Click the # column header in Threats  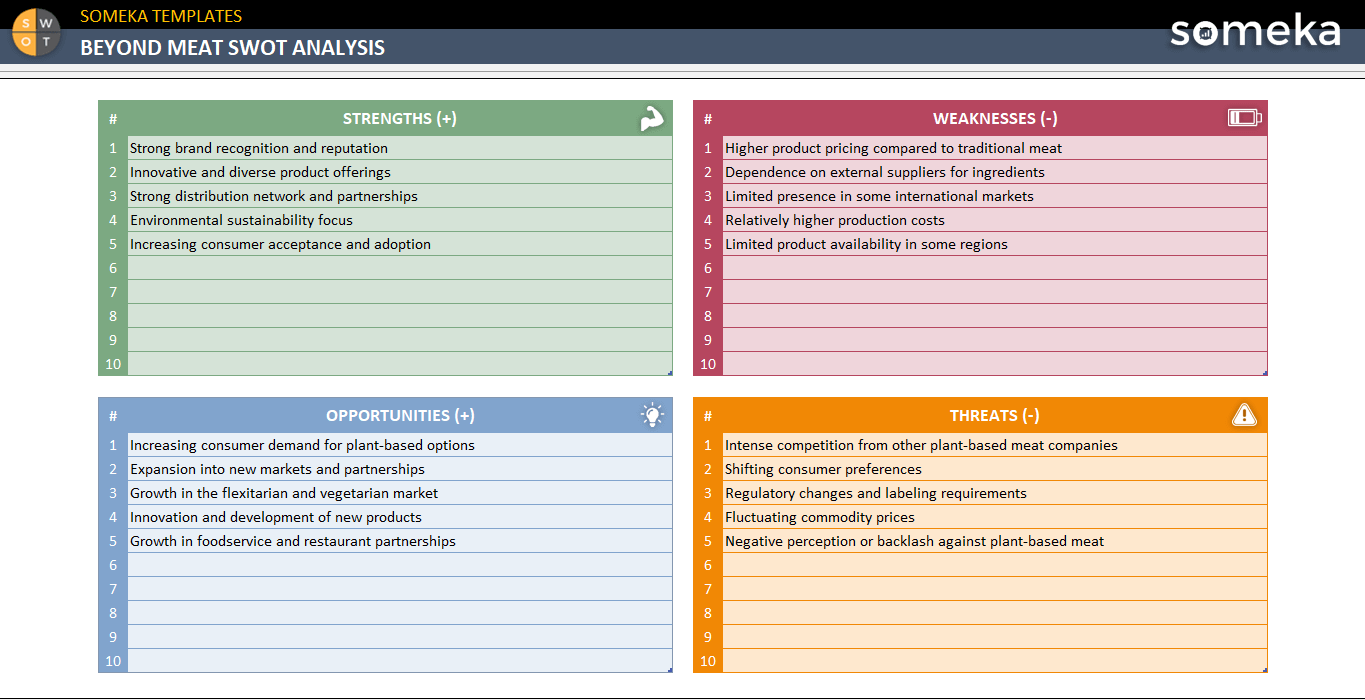click(x=708, y=415)
